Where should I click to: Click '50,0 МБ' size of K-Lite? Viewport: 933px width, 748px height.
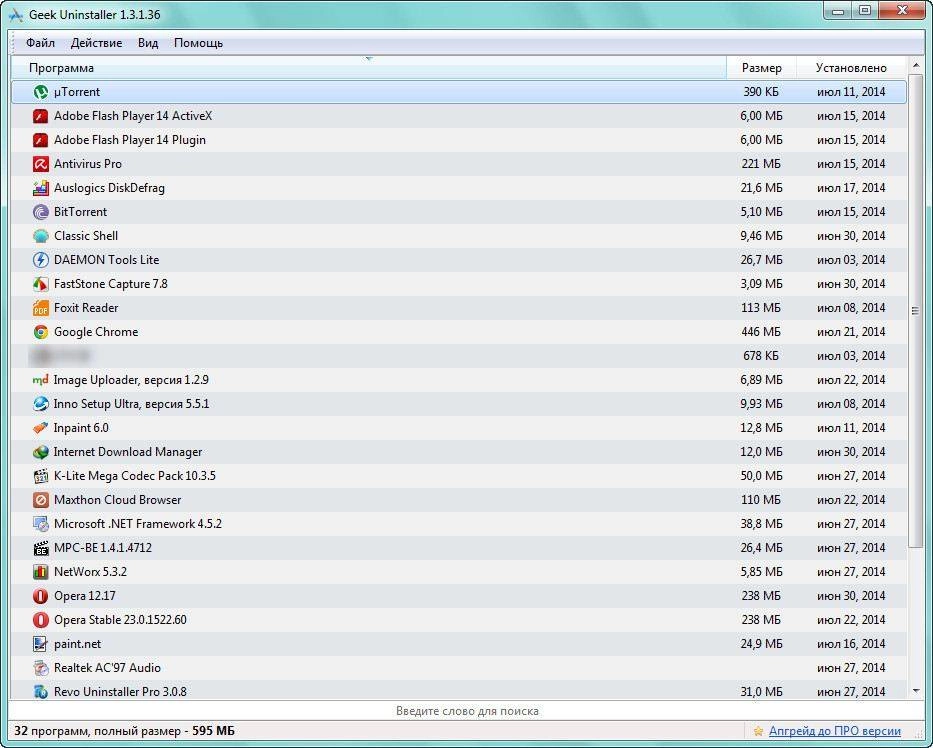pos(762,476)
